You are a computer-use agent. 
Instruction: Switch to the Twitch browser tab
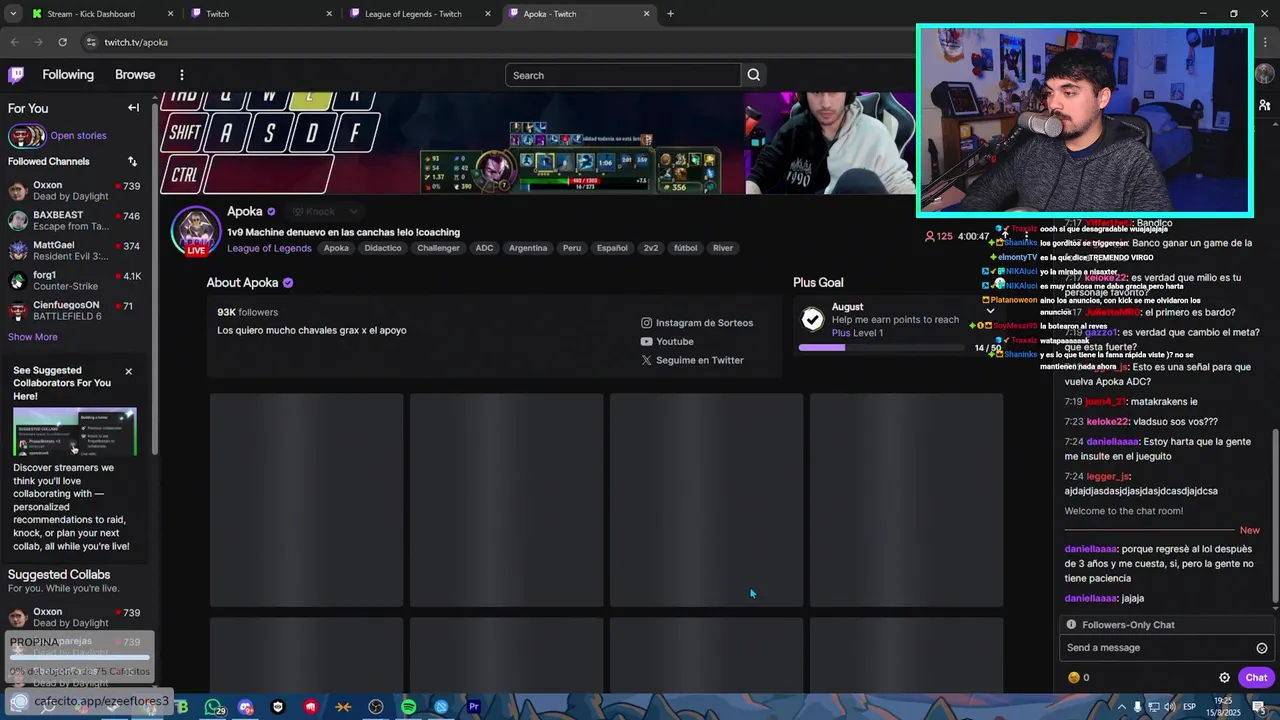pyautogui.click(x=262, y=14)
